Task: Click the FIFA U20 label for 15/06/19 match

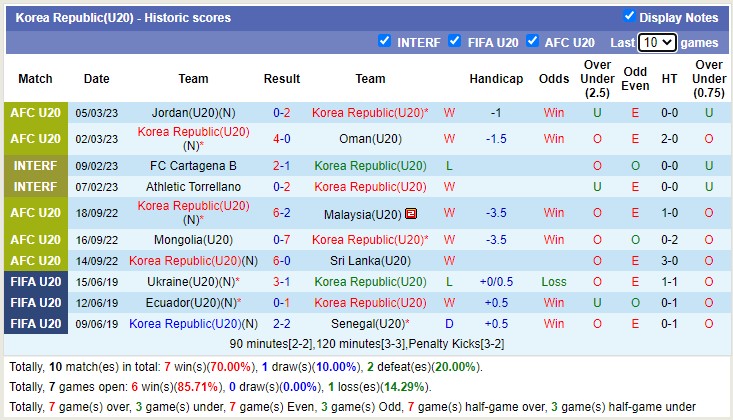Action: click(35, 282)
